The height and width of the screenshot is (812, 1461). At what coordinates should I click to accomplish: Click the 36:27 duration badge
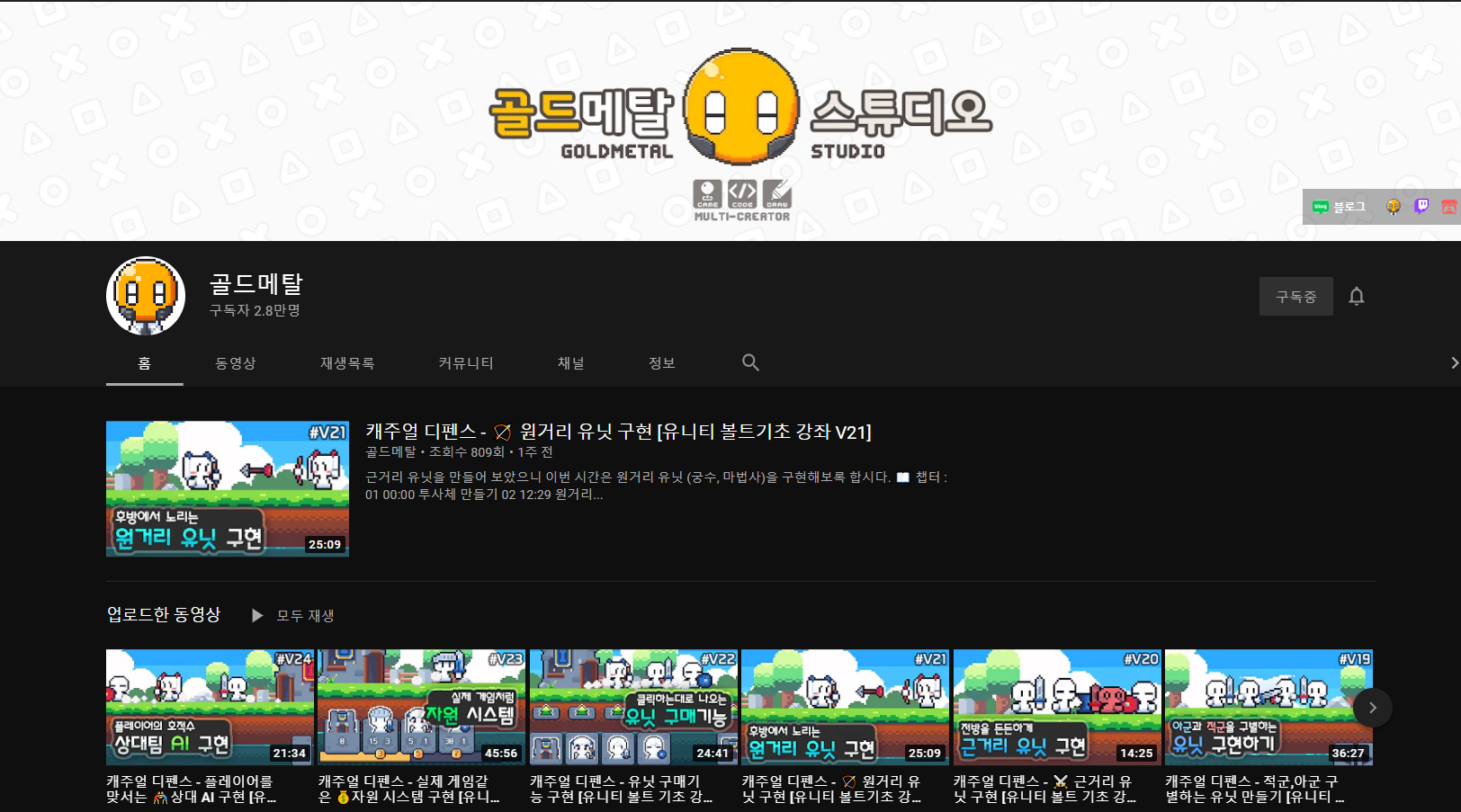(1348, 754)
